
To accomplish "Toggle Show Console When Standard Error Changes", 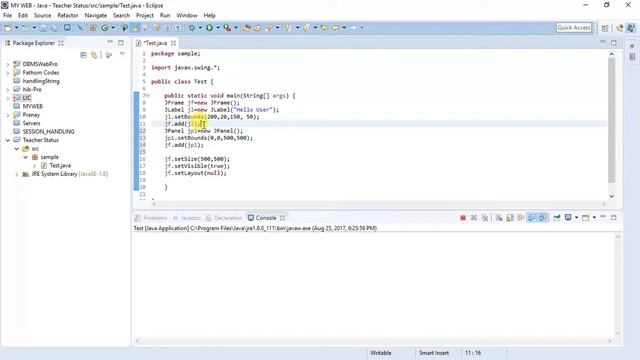I will click(543, 218).
